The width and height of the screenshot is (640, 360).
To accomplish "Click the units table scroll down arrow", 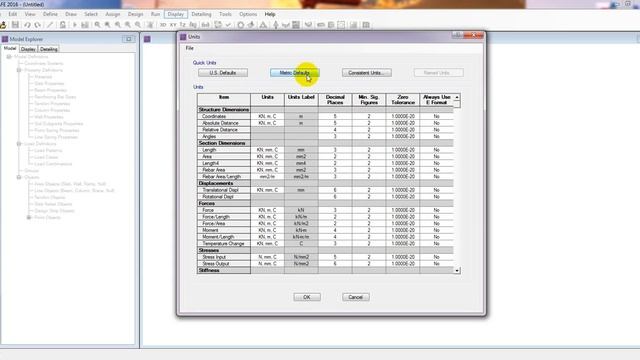I will point(457,271).
